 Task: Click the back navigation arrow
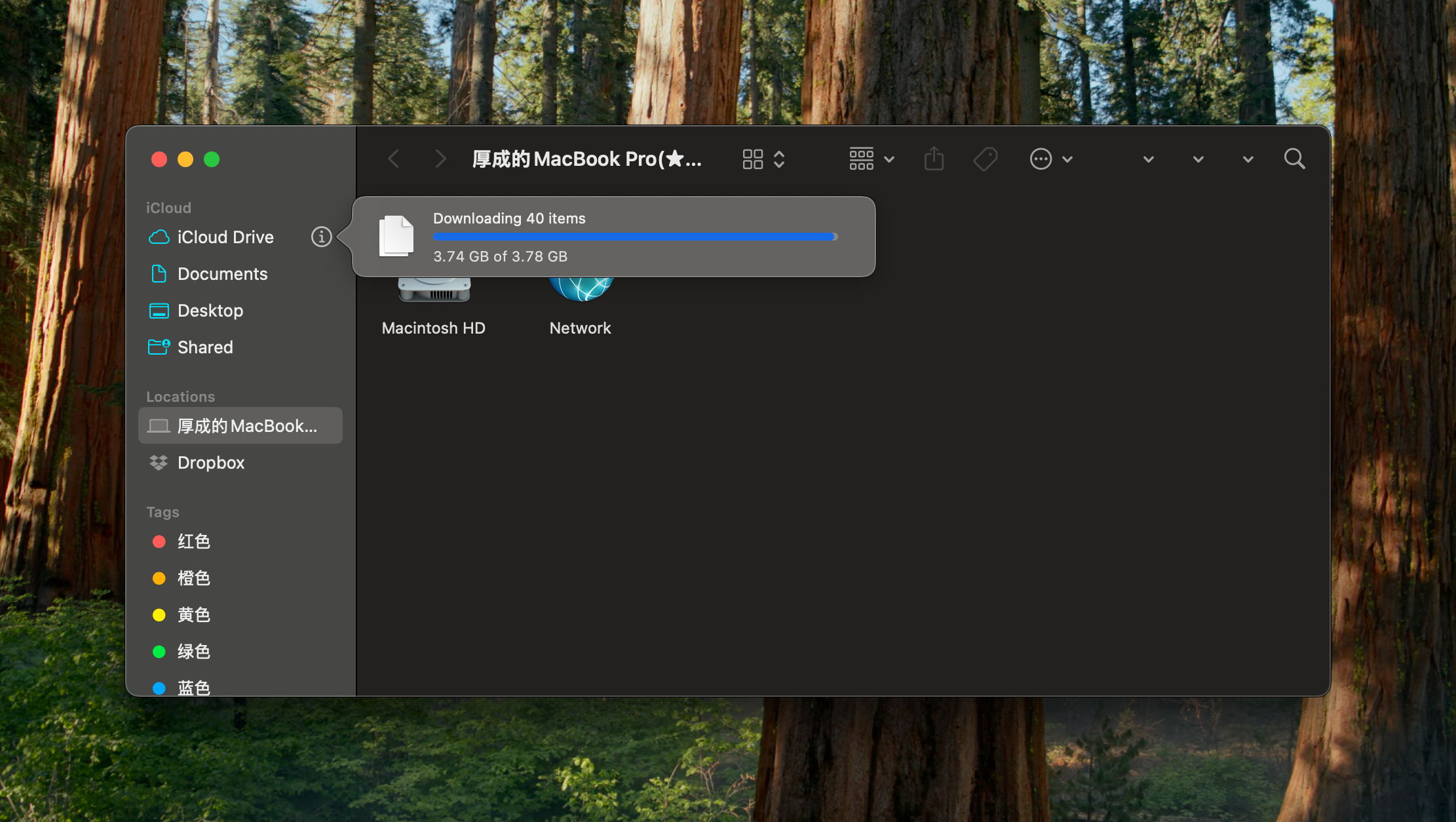(393, 159)
